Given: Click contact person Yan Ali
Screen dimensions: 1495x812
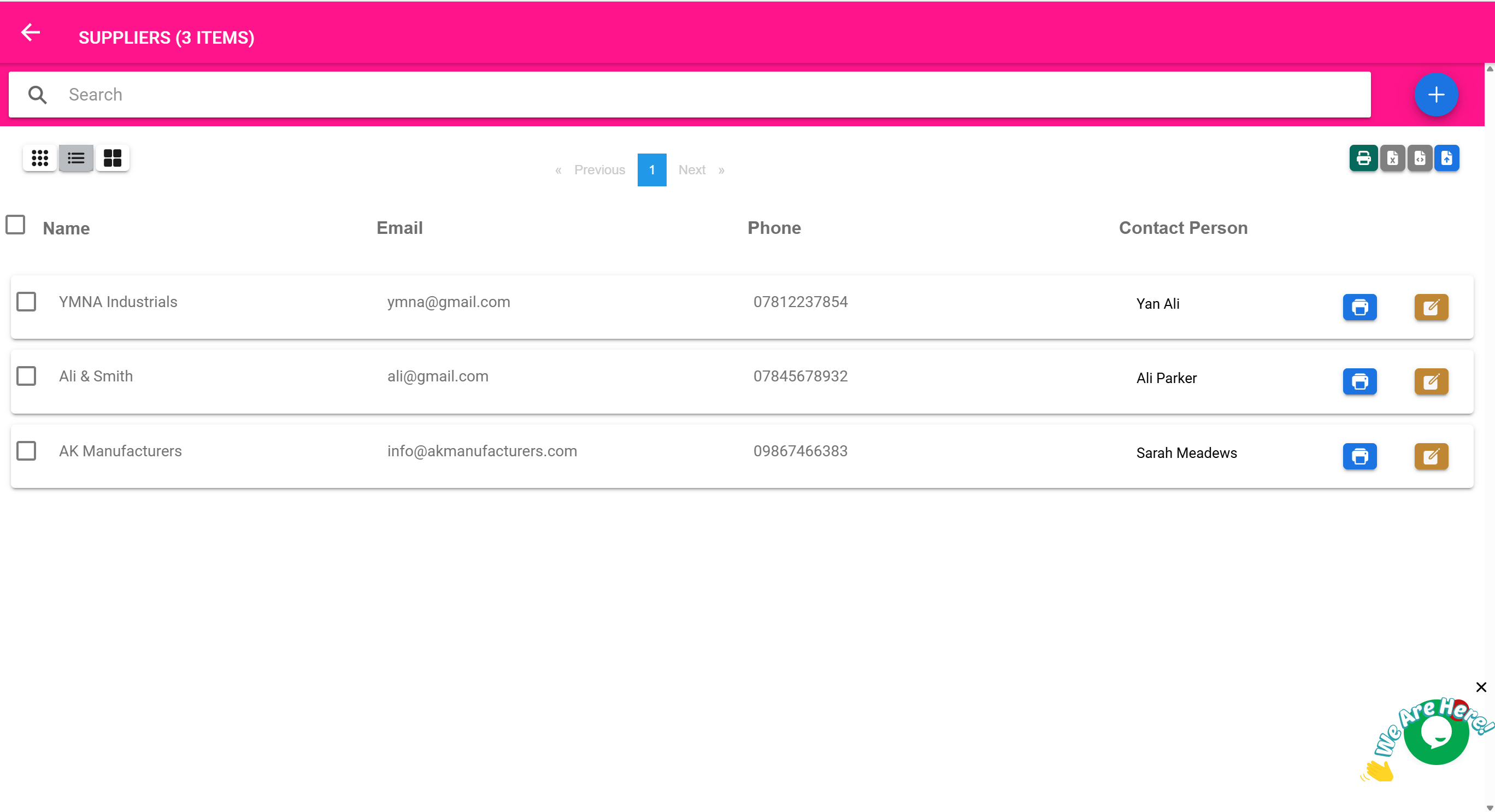Looking at the screenshot, I should 1158,304.
